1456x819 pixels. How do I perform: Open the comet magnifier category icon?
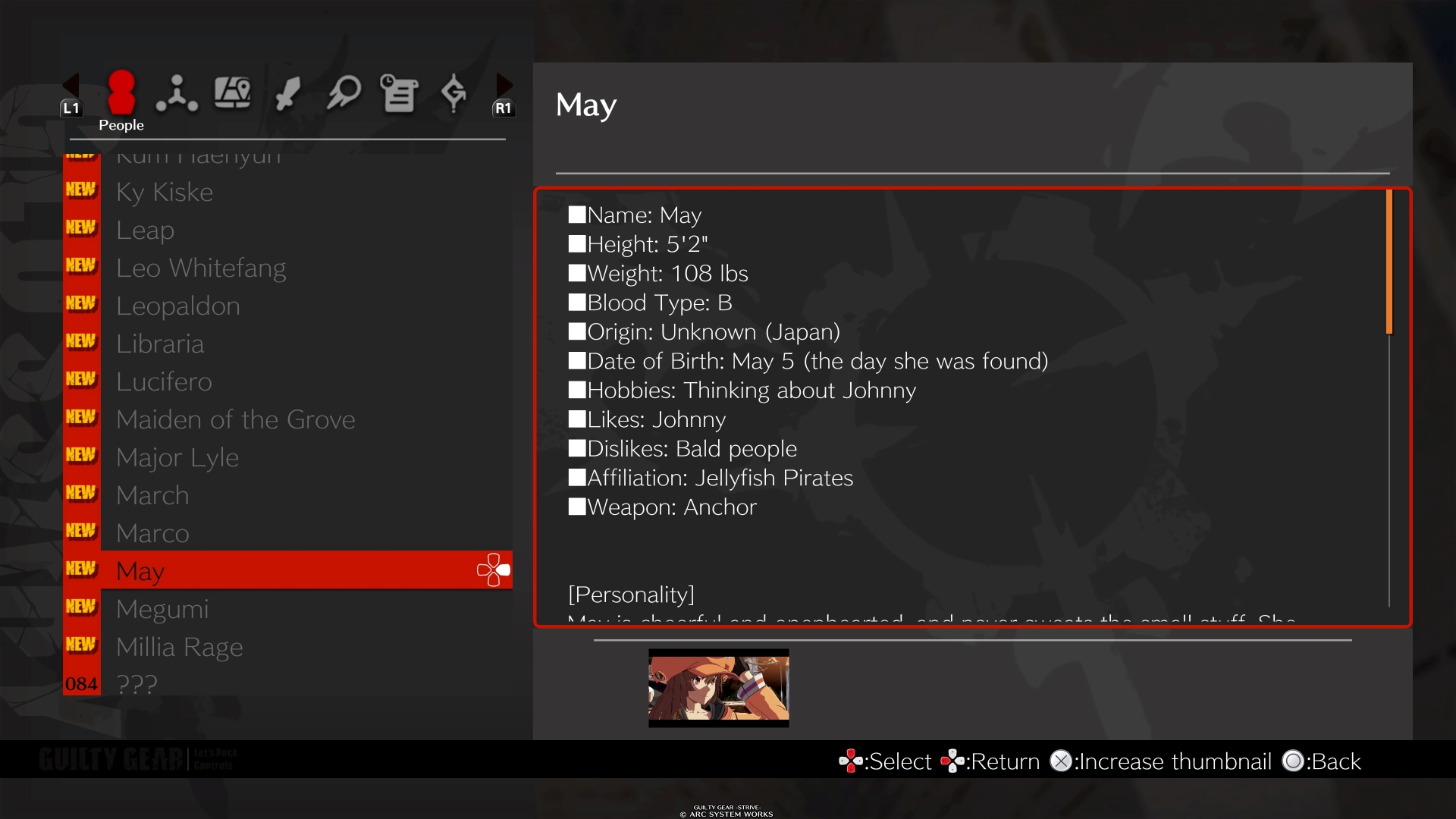coord(344,93)
